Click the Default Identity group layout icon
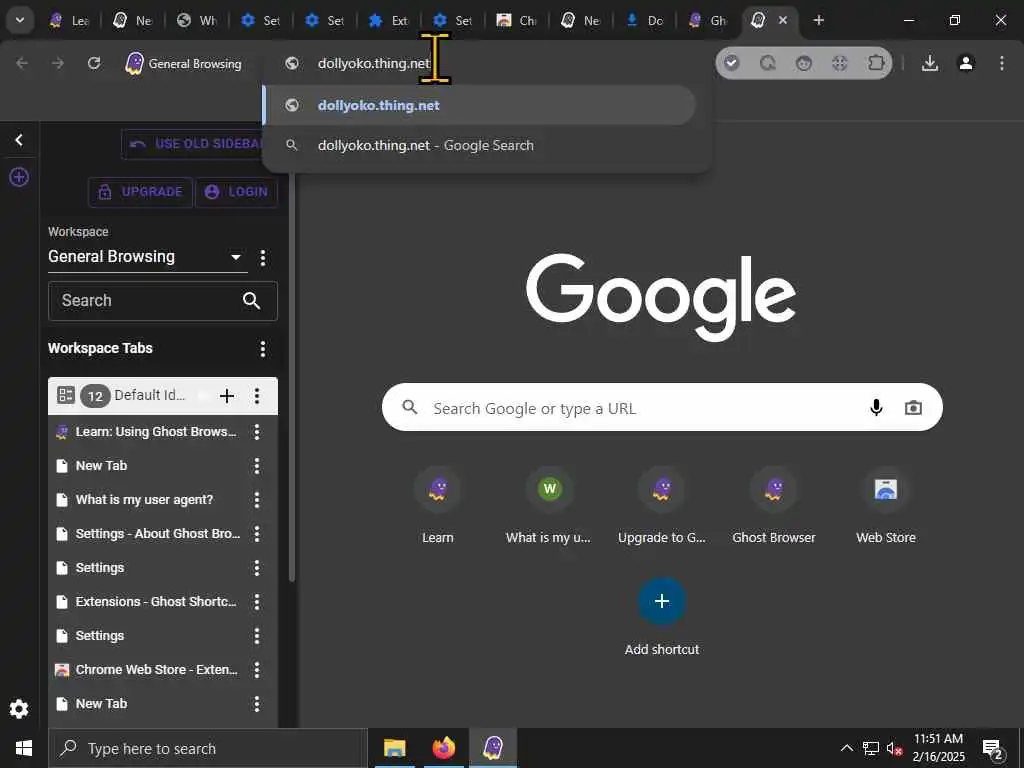 (x=65, y=395)
